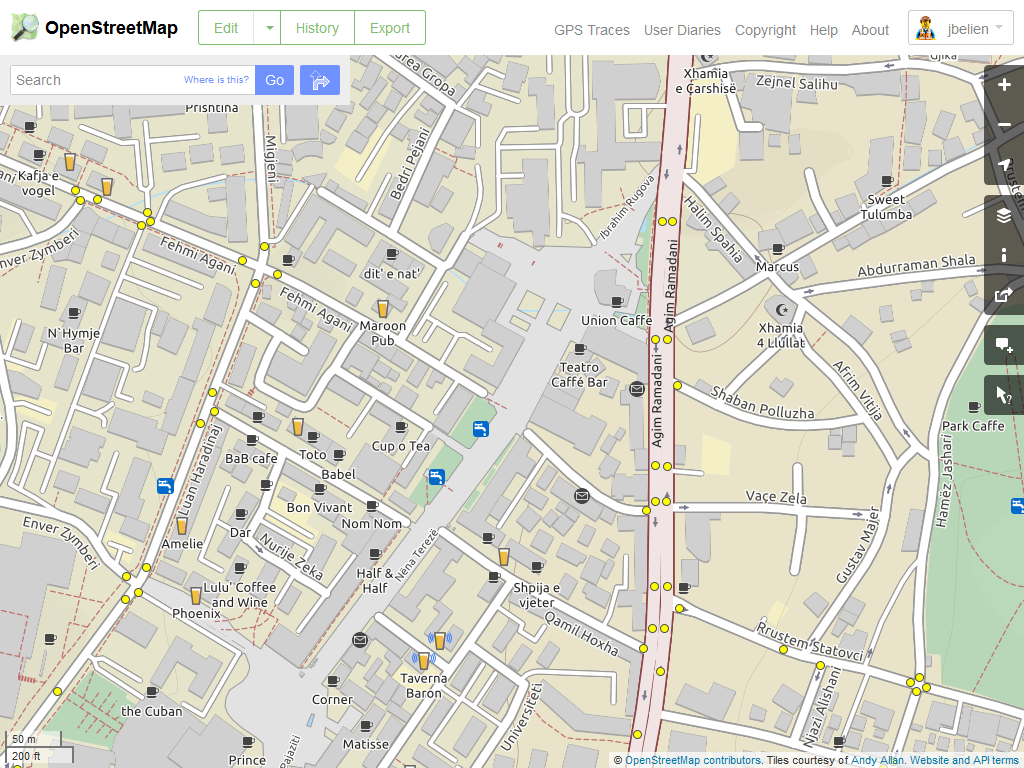Click the OpenStreetMap logo
The image size is (1024, 768).
(x=95, y=28)
